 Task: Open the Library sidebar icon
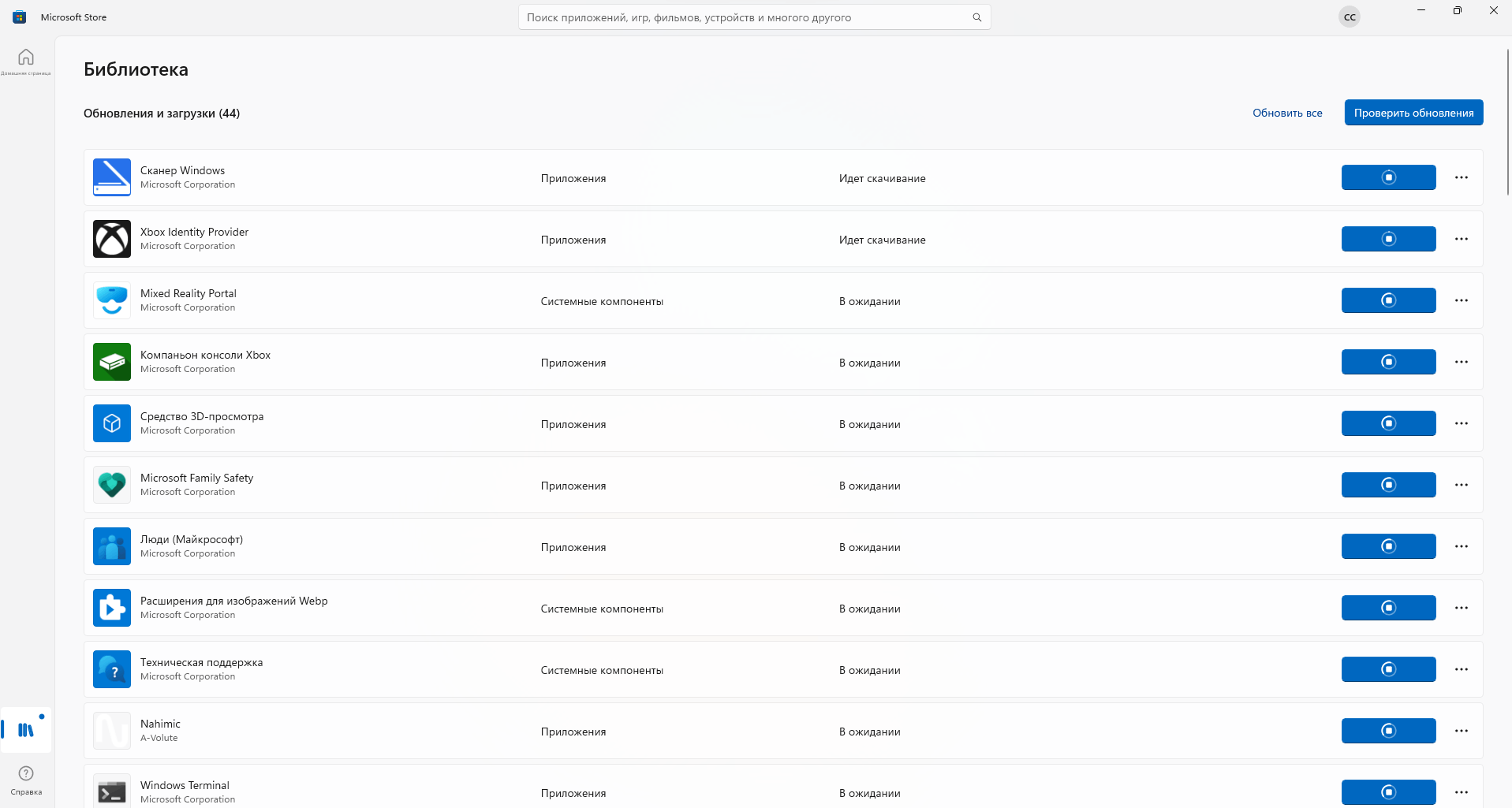pos(26,730)
